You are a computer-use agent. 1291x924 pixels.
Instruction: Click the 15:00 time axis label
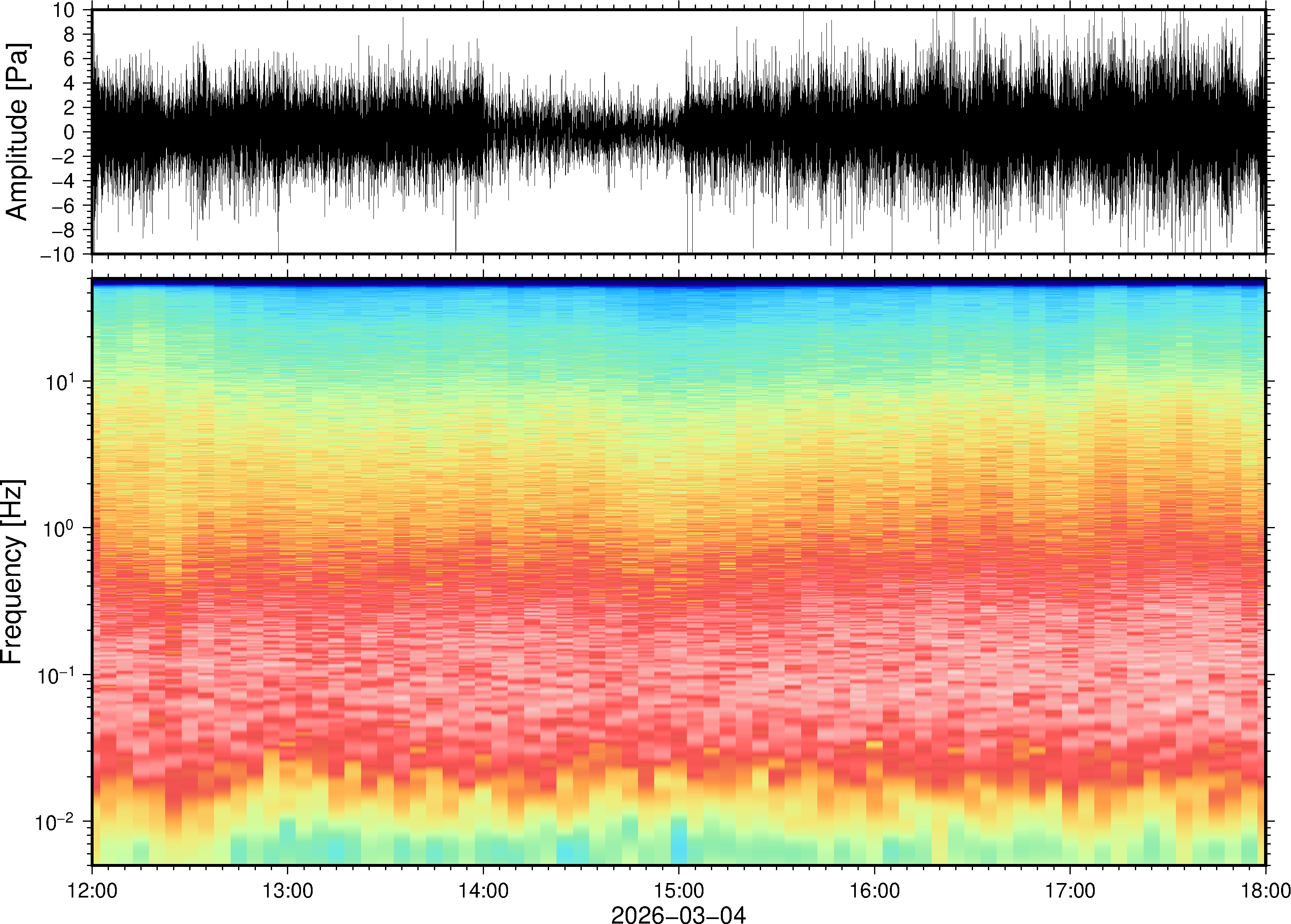coord(679,890)
